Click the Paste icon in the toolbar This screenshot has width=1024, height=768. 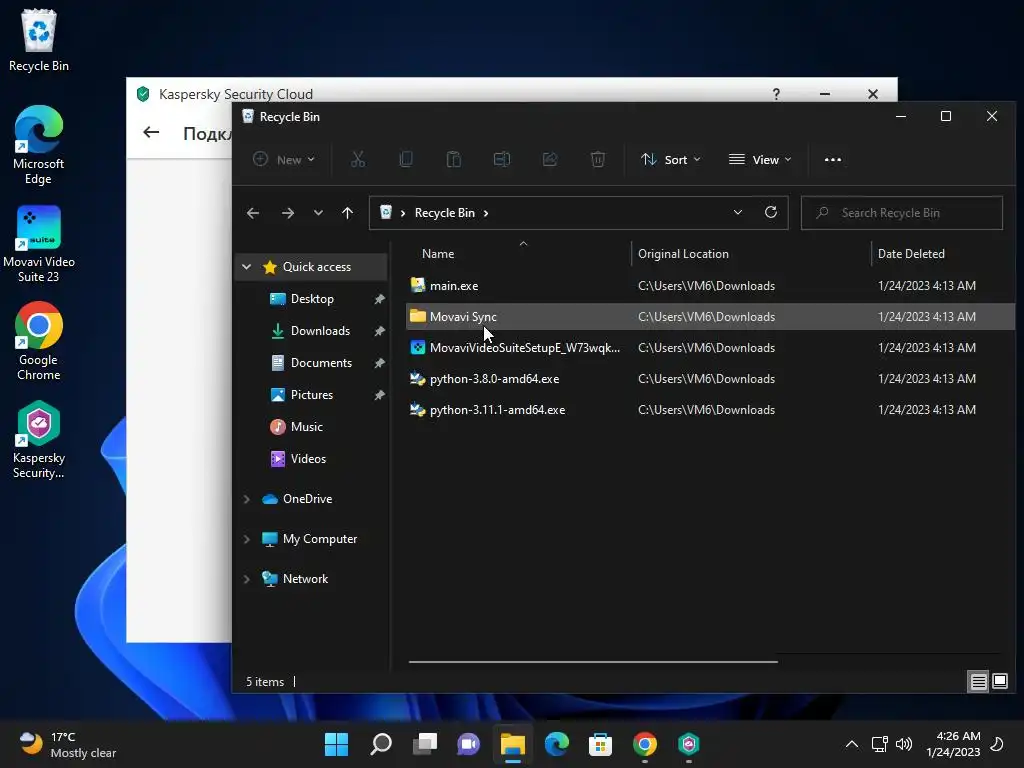click(454, 159)
